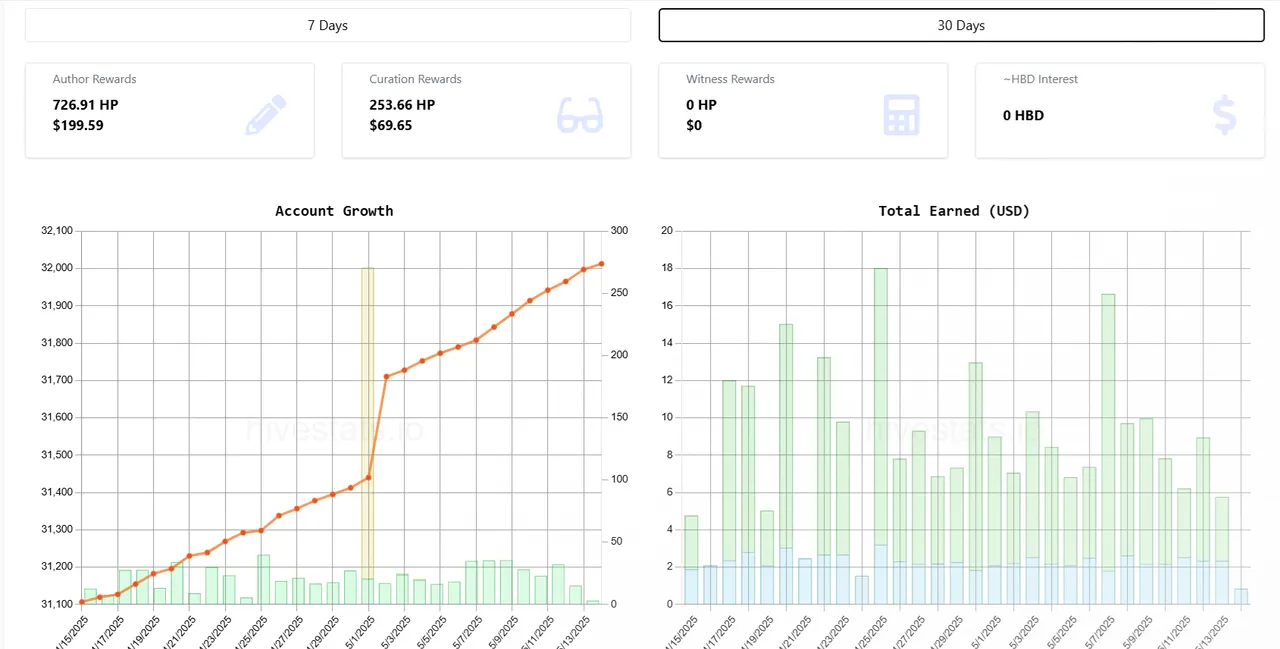Click the "Total Earned (USD)" chart title
1280x649 pixels.
click(954, 211)
